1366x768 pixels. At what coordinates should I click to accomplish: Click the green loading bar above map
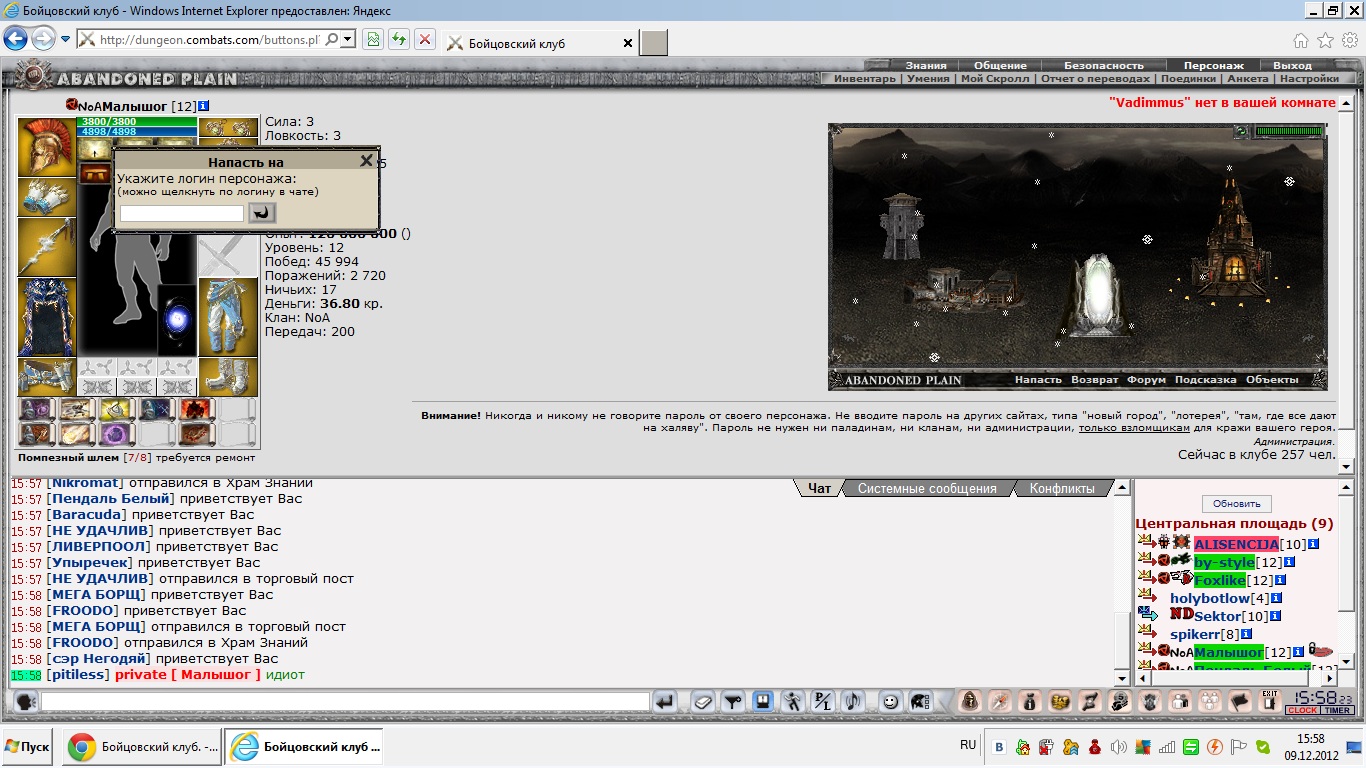pos(1289,131)
